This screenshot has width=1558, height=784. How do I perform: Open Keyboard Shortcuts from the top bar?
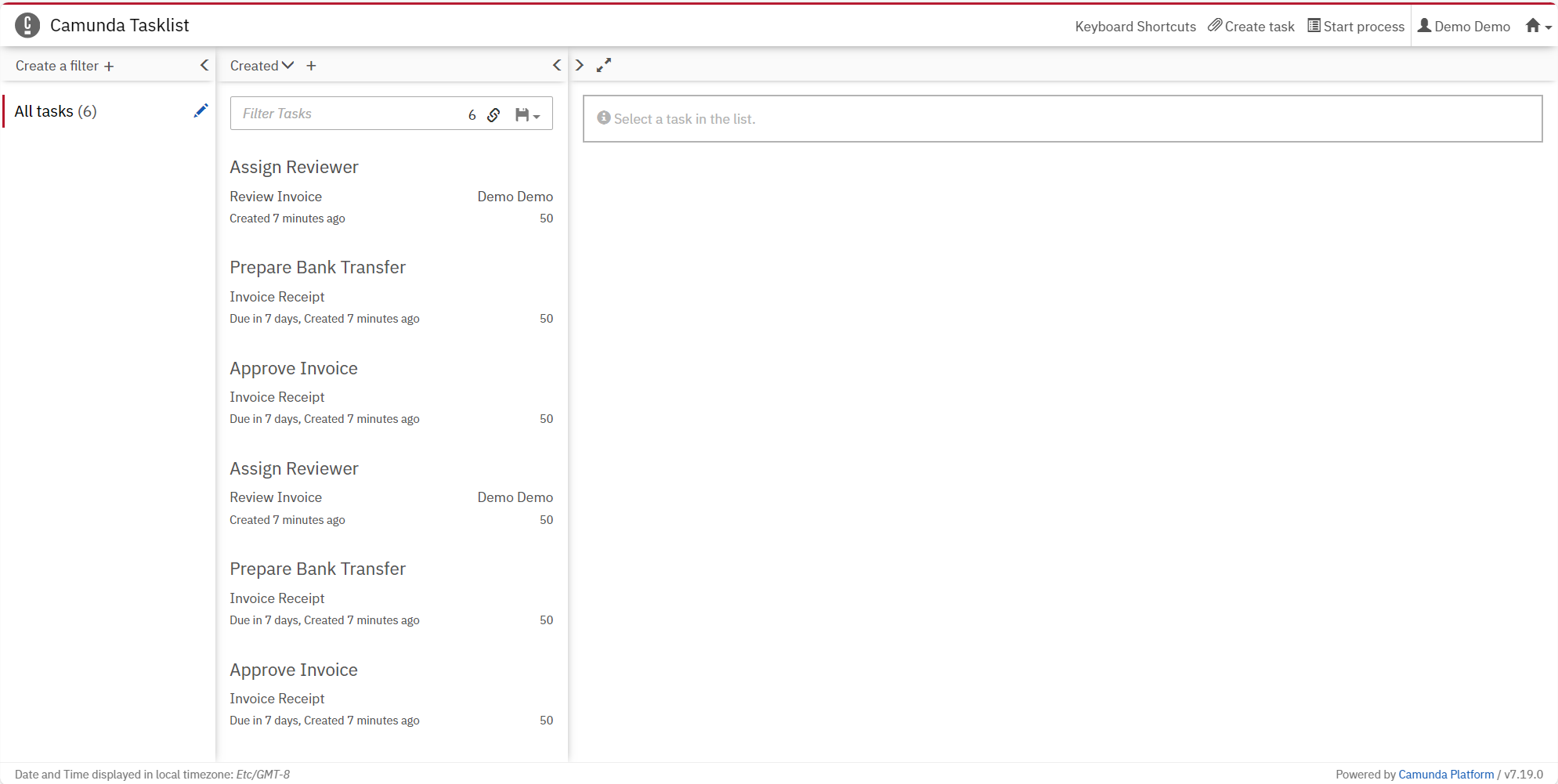[x=1135, y=27]
